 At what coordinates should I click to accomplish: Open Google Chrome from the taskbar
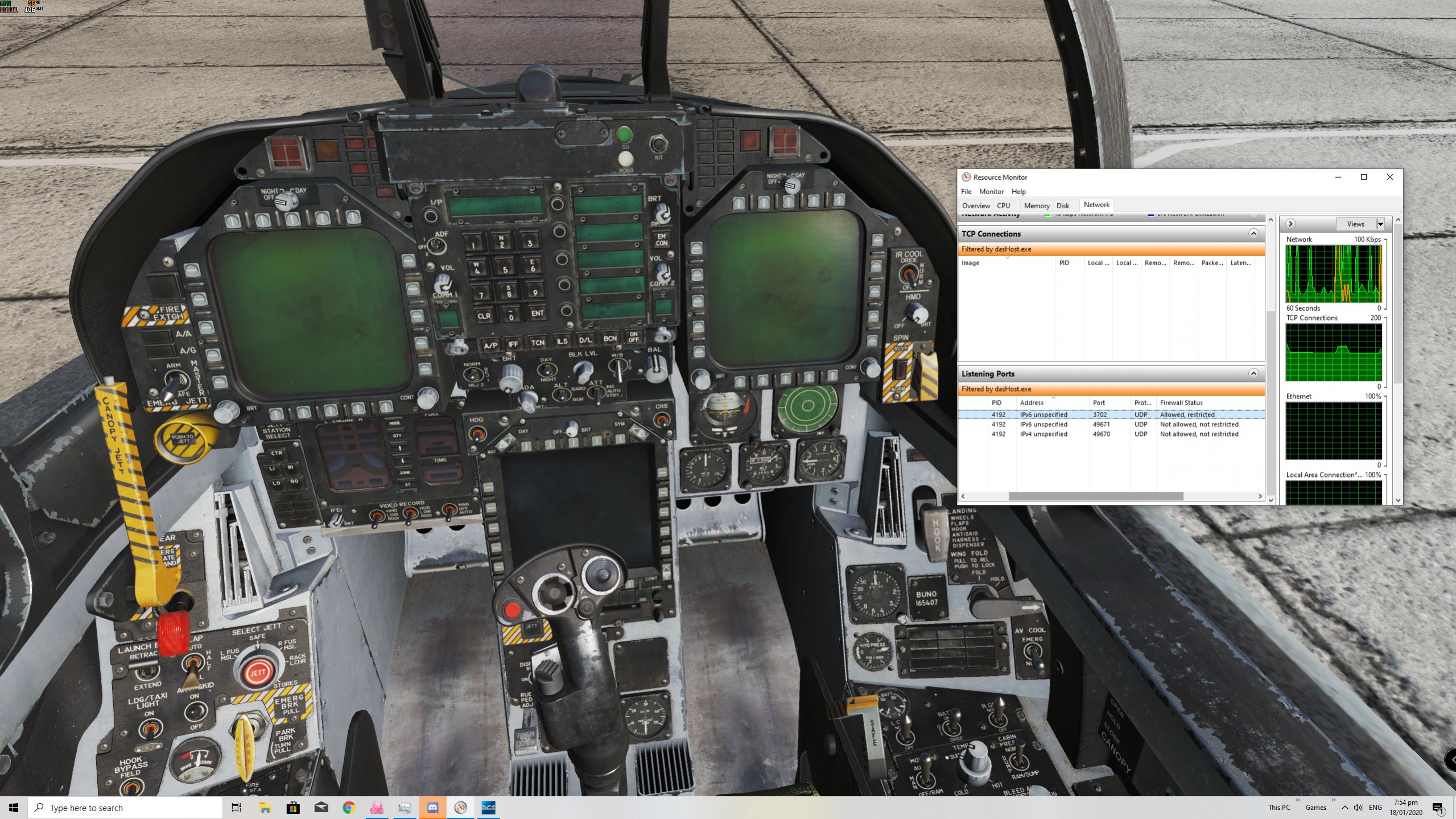coord(349,808)
